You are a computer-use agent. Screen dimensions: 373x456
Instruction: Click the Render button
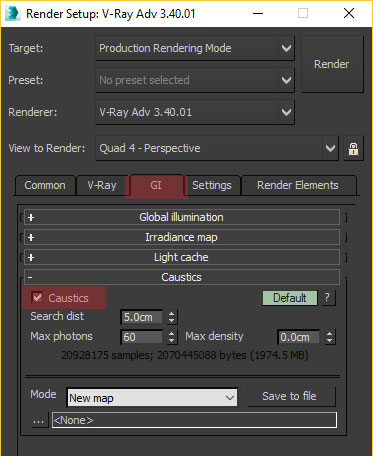(332, 64)
